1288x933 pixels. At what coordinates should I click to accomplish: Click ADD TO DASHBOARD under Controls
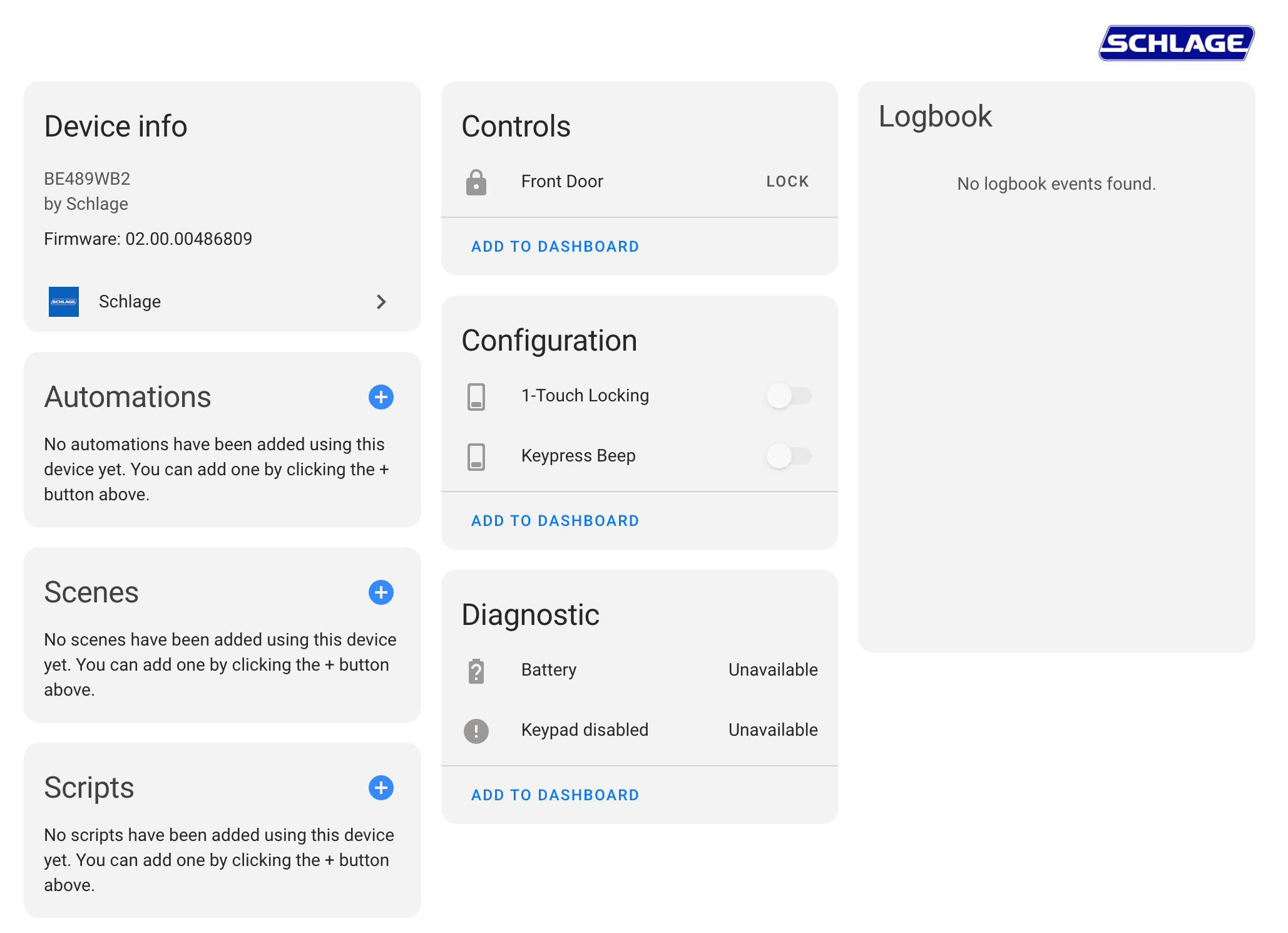(555, 246)
